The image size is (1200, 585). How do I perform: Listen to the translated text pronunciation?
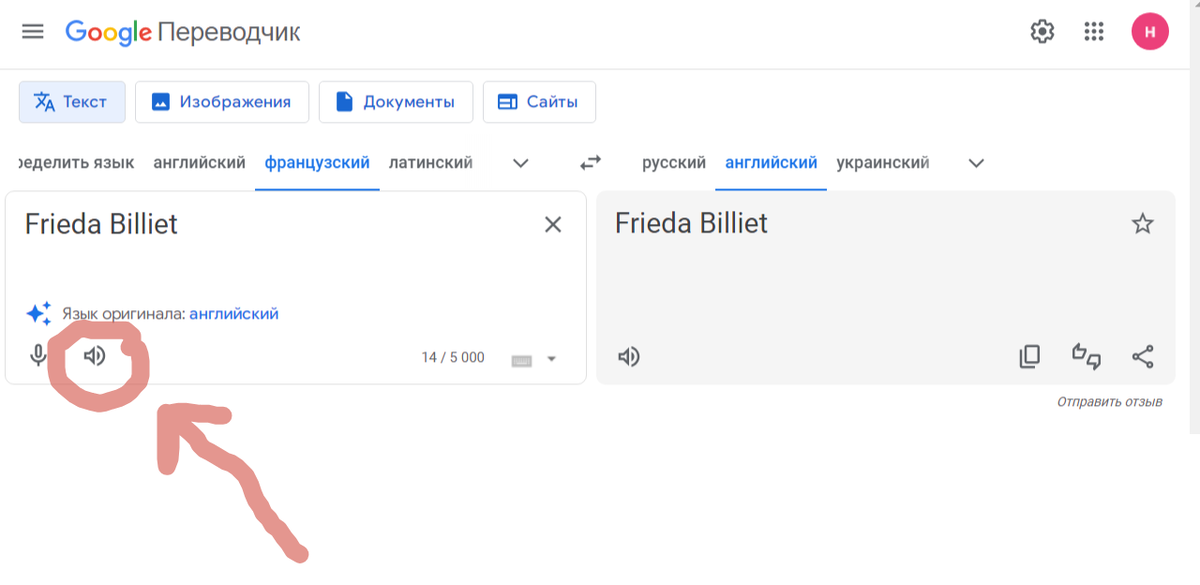click(629, 357)
